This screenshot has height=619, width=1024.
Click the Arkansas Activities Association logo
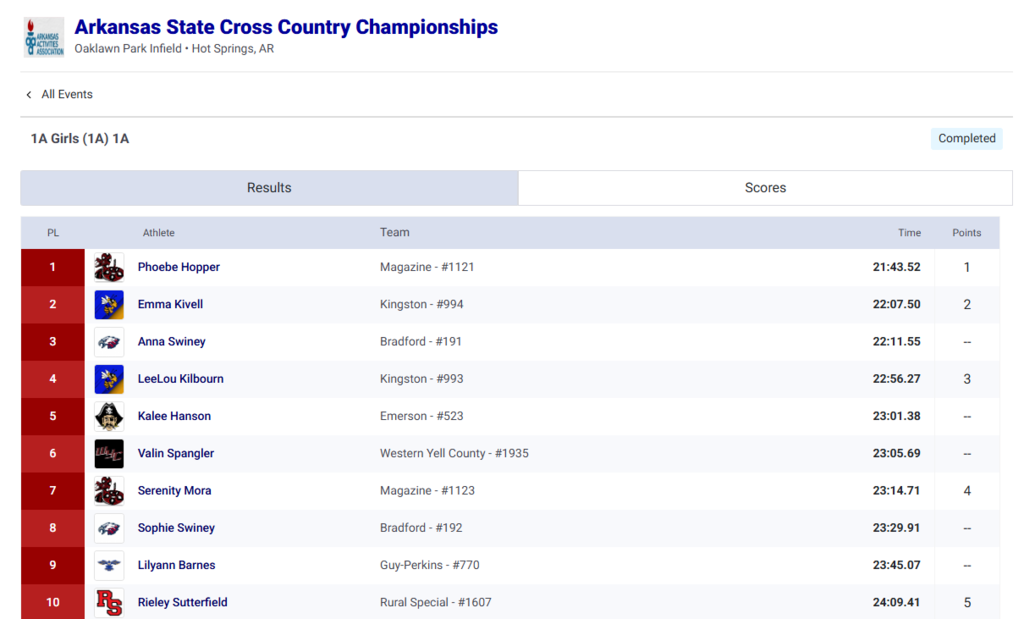click(43, 36)
